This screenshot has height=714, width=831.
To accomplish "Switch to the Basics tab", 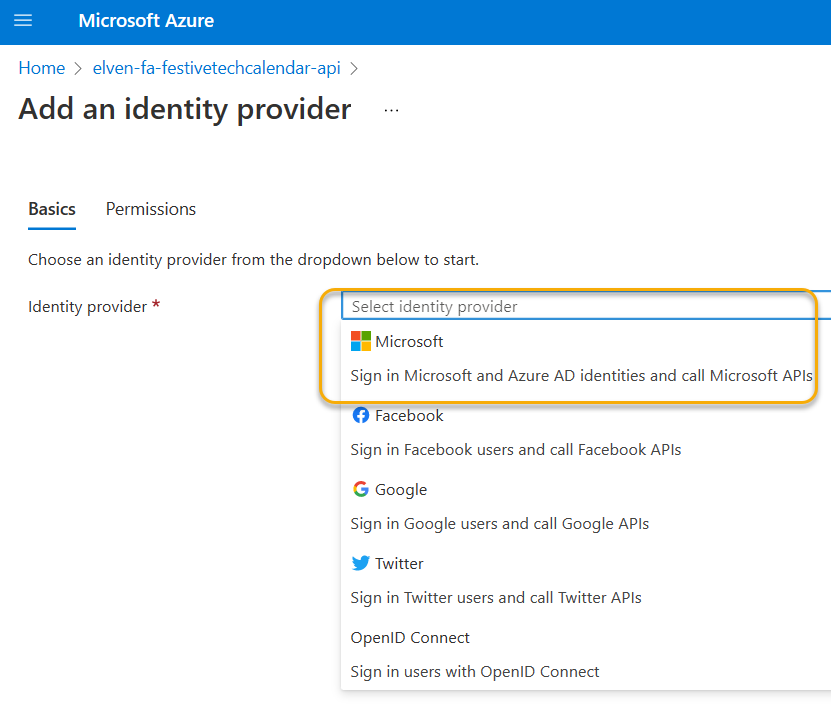I will click(x=52, y=209).
